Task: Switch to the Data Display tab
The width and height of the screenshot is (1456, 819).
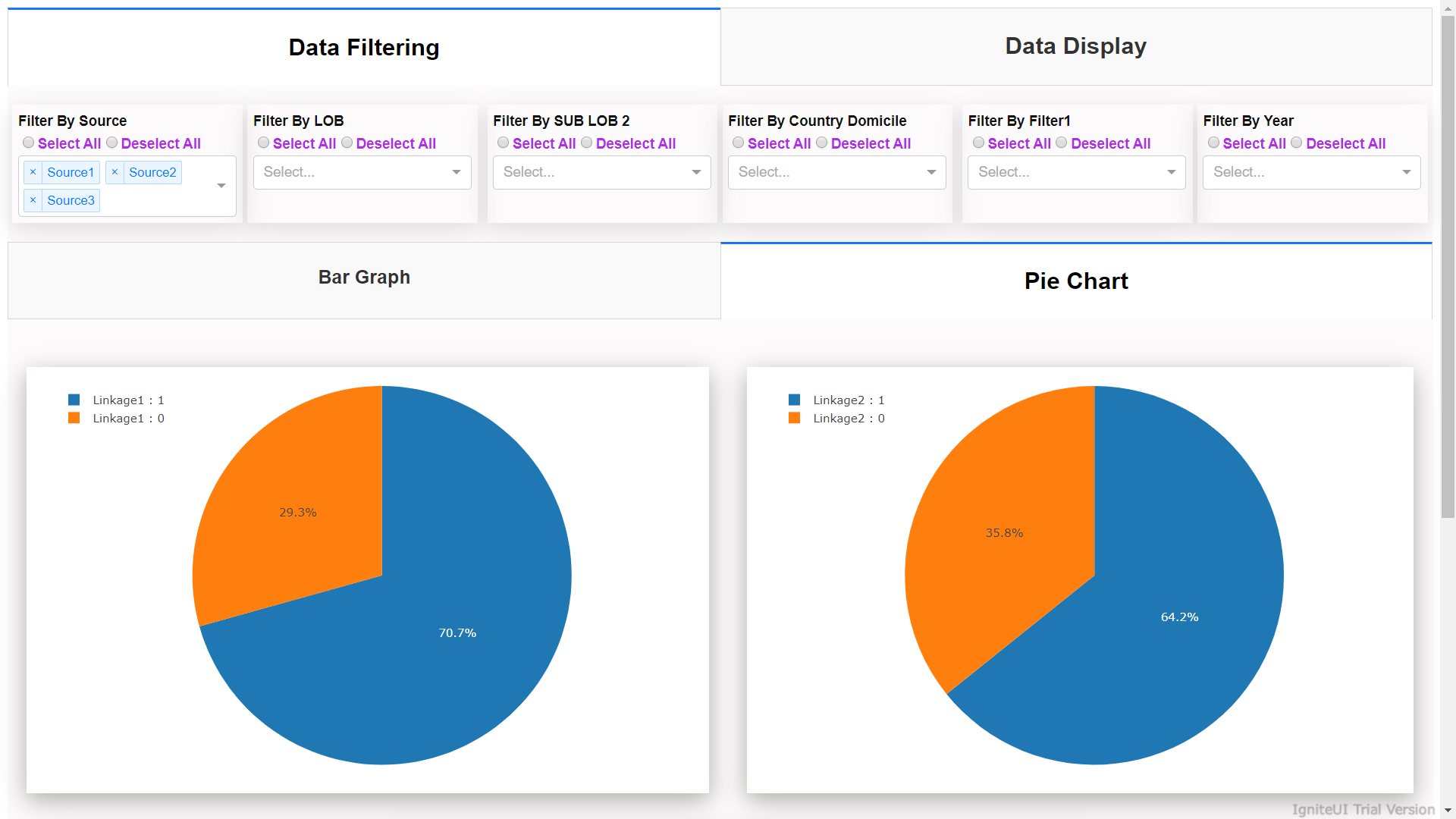Action: point(1075,46)
